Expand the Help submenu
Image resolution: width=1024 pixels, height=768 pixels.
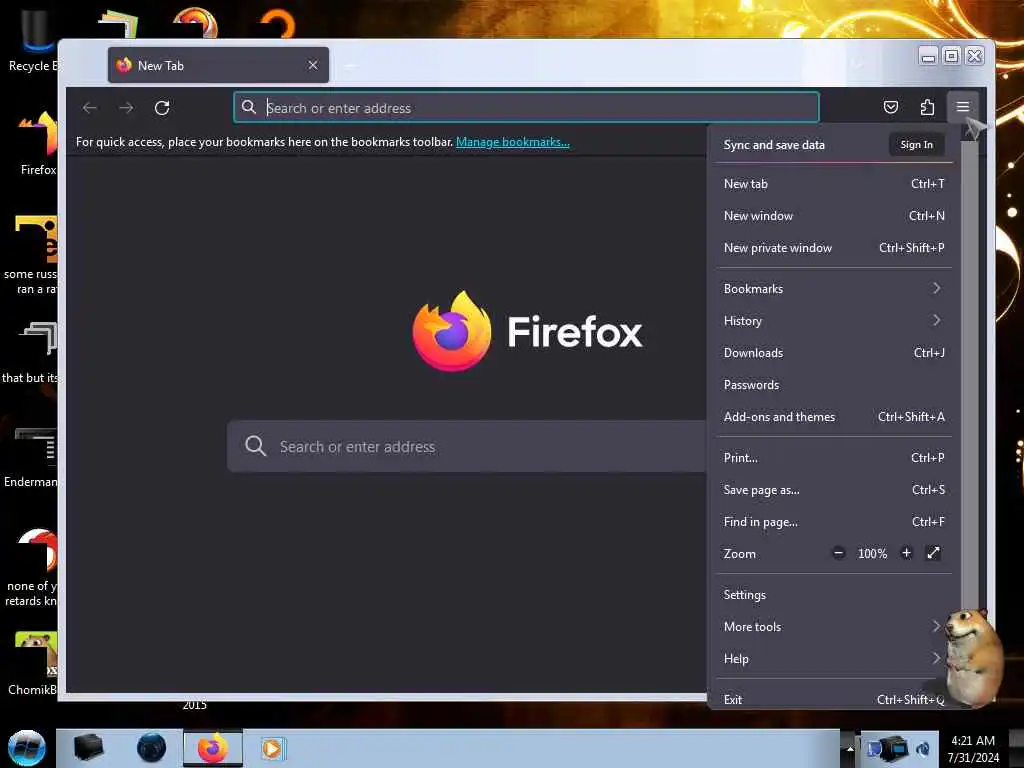tap(834, 659)
